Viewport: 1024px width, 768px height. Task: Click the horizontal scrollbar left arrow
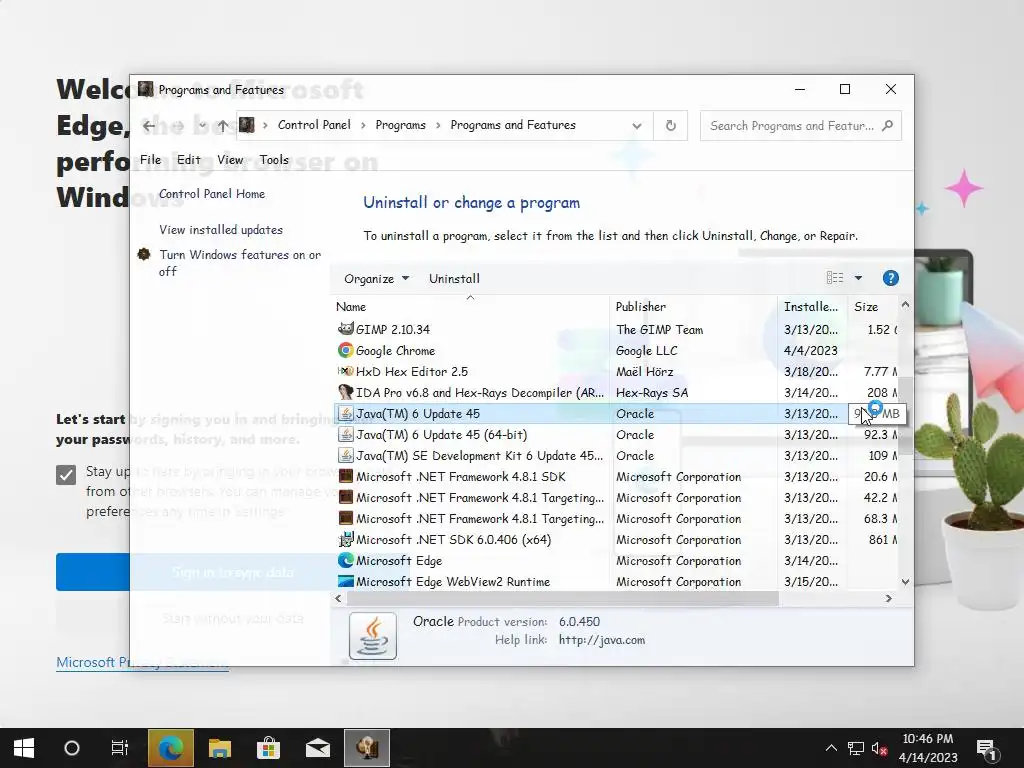coord(338,598)
